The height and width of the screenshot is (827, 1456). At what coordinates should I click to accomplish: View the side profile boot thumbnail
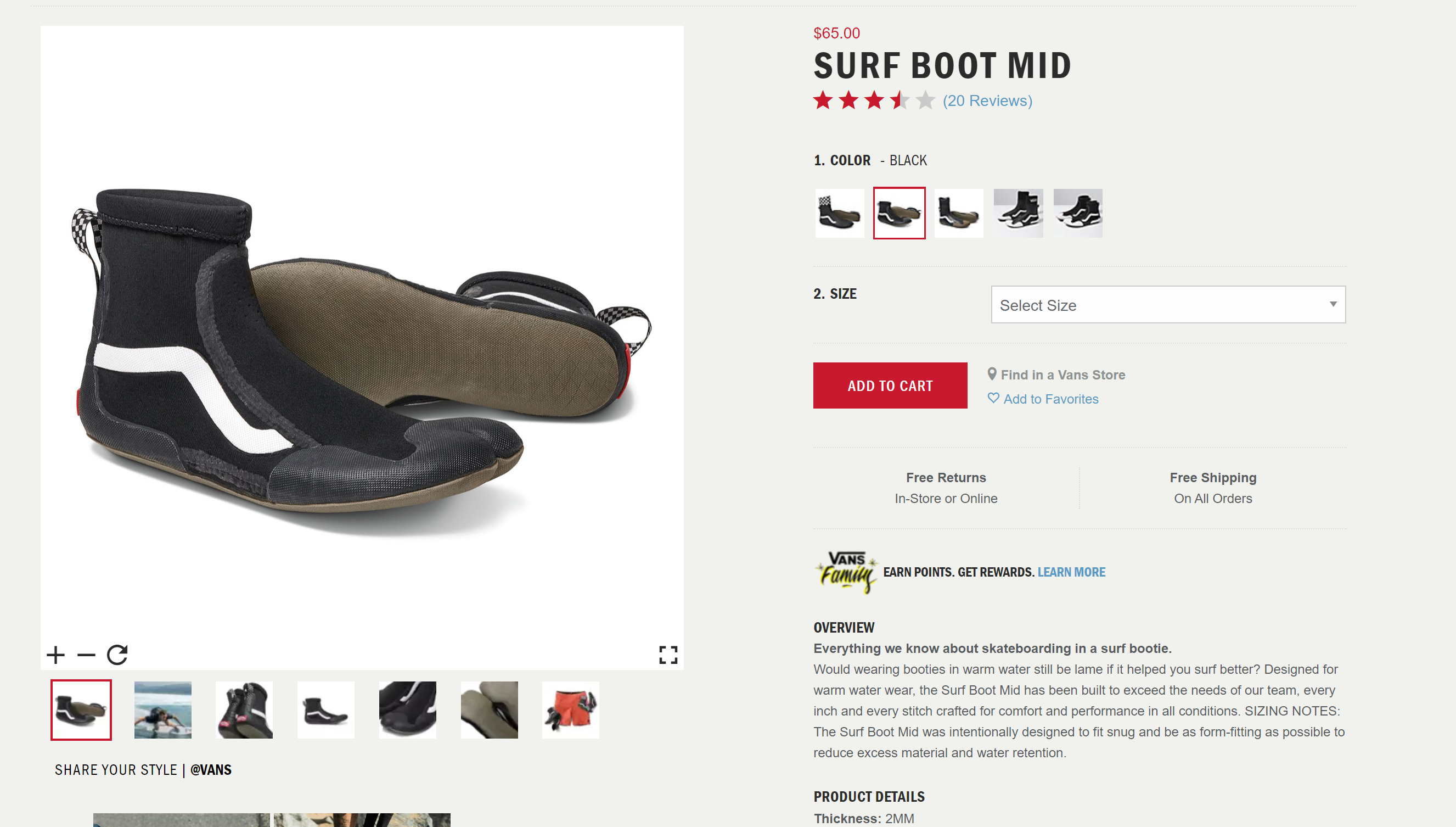tap(326, 710)
